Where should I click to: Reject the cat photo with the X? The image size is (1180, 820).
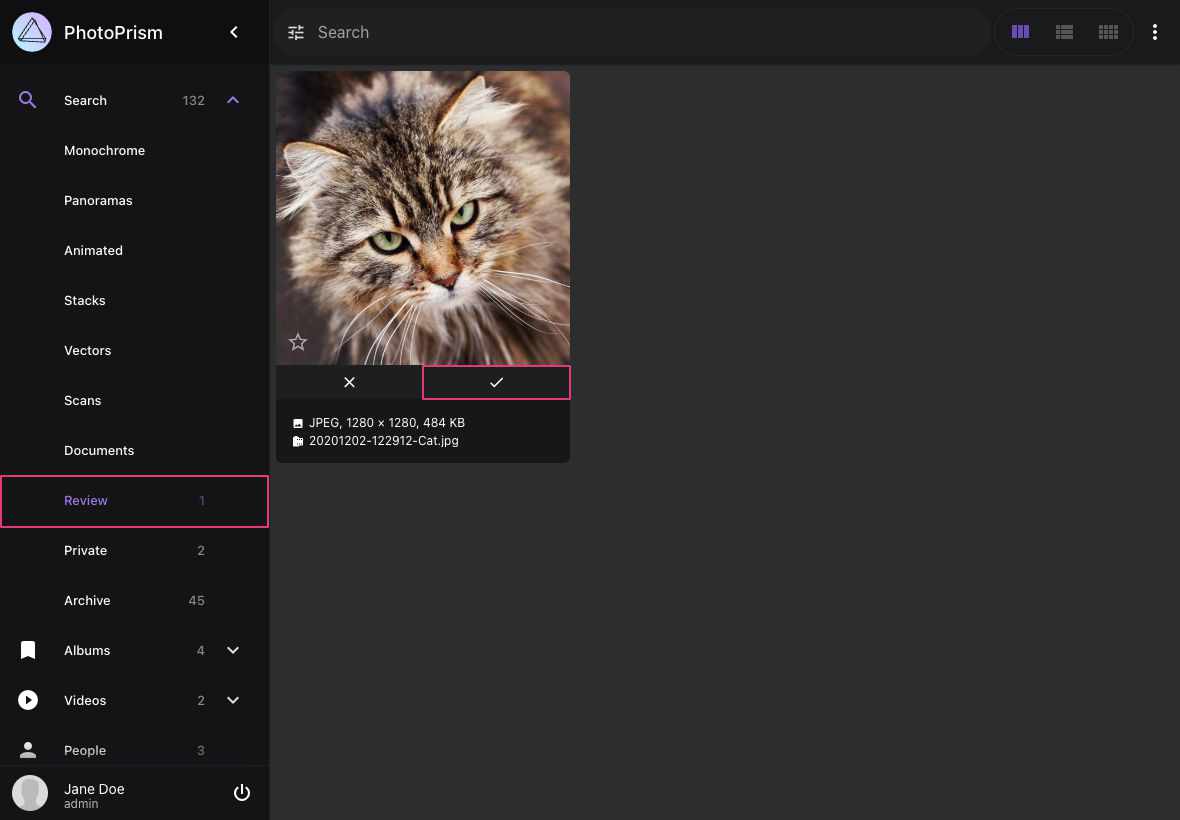(x=349, y=382)
